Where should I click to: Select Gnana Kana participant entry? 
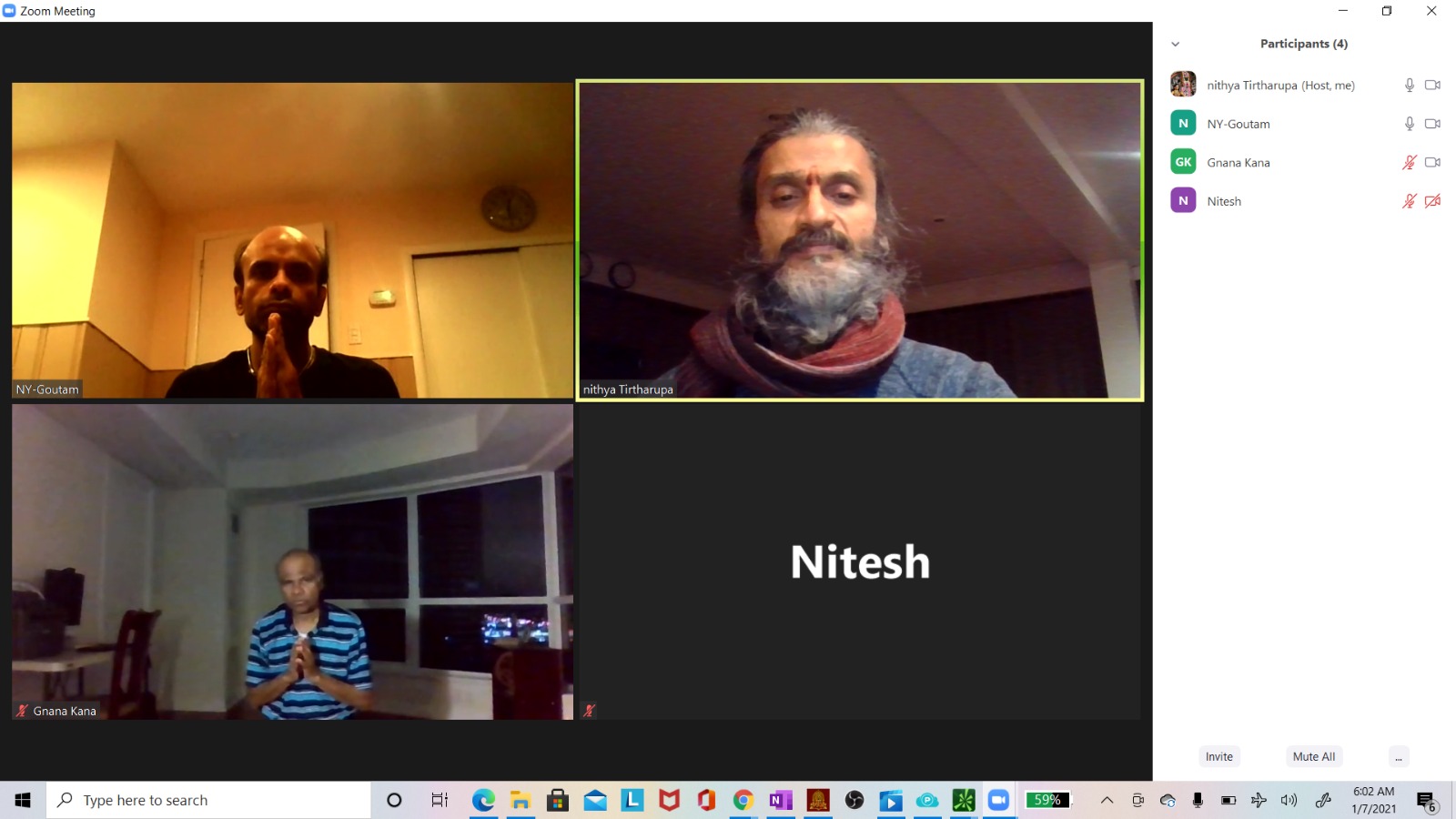(1238, 163)
